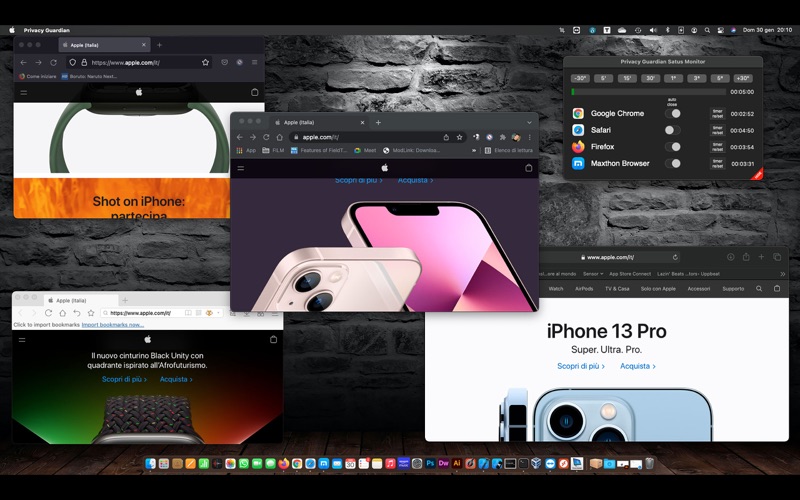This screenshot has width=800, height=500.
Task: Open the Firefox hamburger menu
Action: click(x=254, y=62)
